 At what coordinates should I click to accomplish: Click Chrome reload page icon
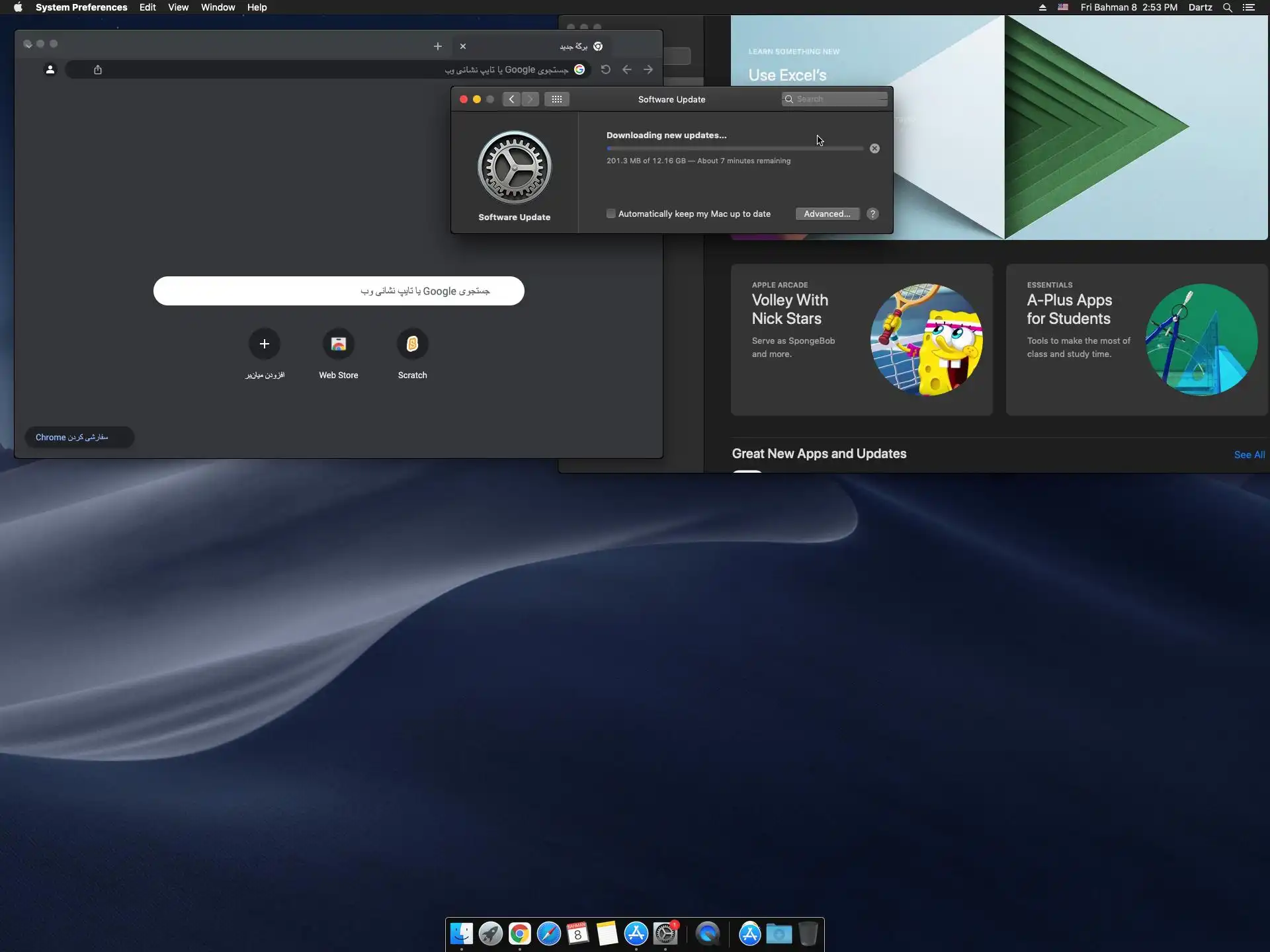(605, 69)
